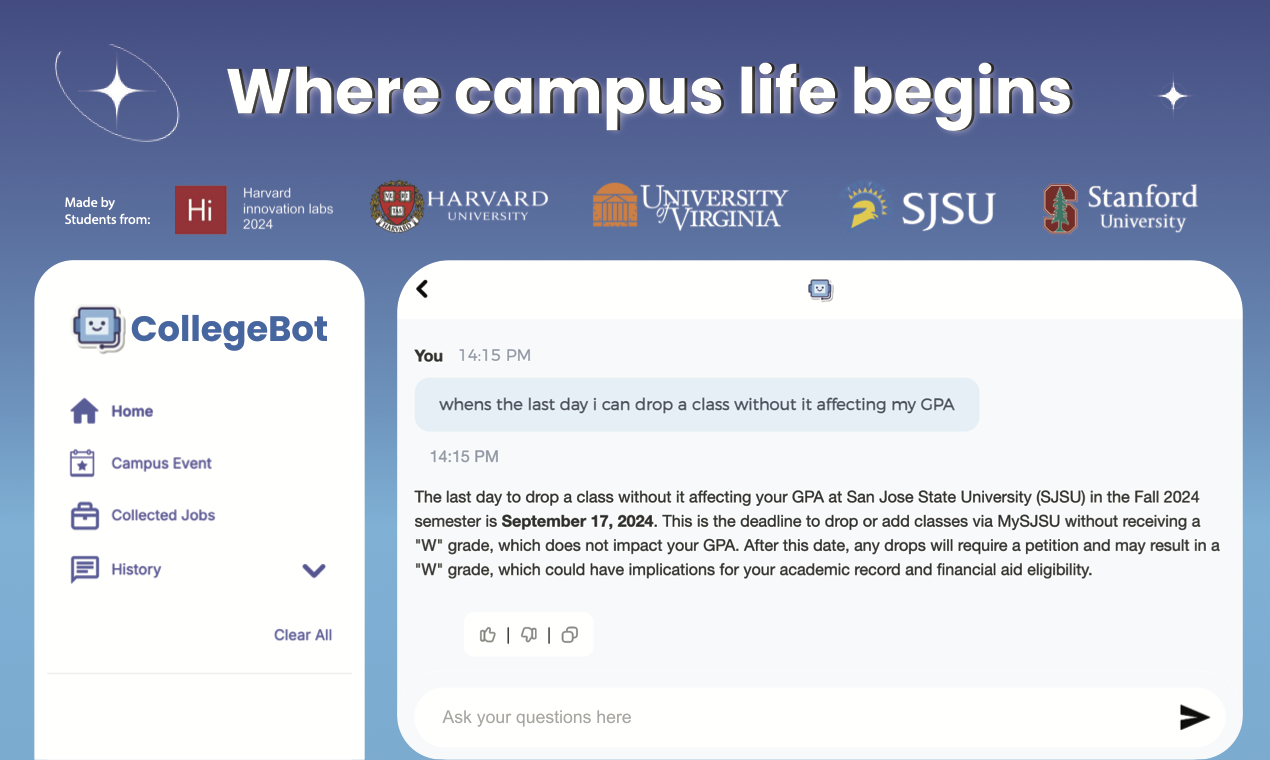Screen dimensions: 1270x760
Task: Send a message using the arrow button
Action: pos(1194,717)
